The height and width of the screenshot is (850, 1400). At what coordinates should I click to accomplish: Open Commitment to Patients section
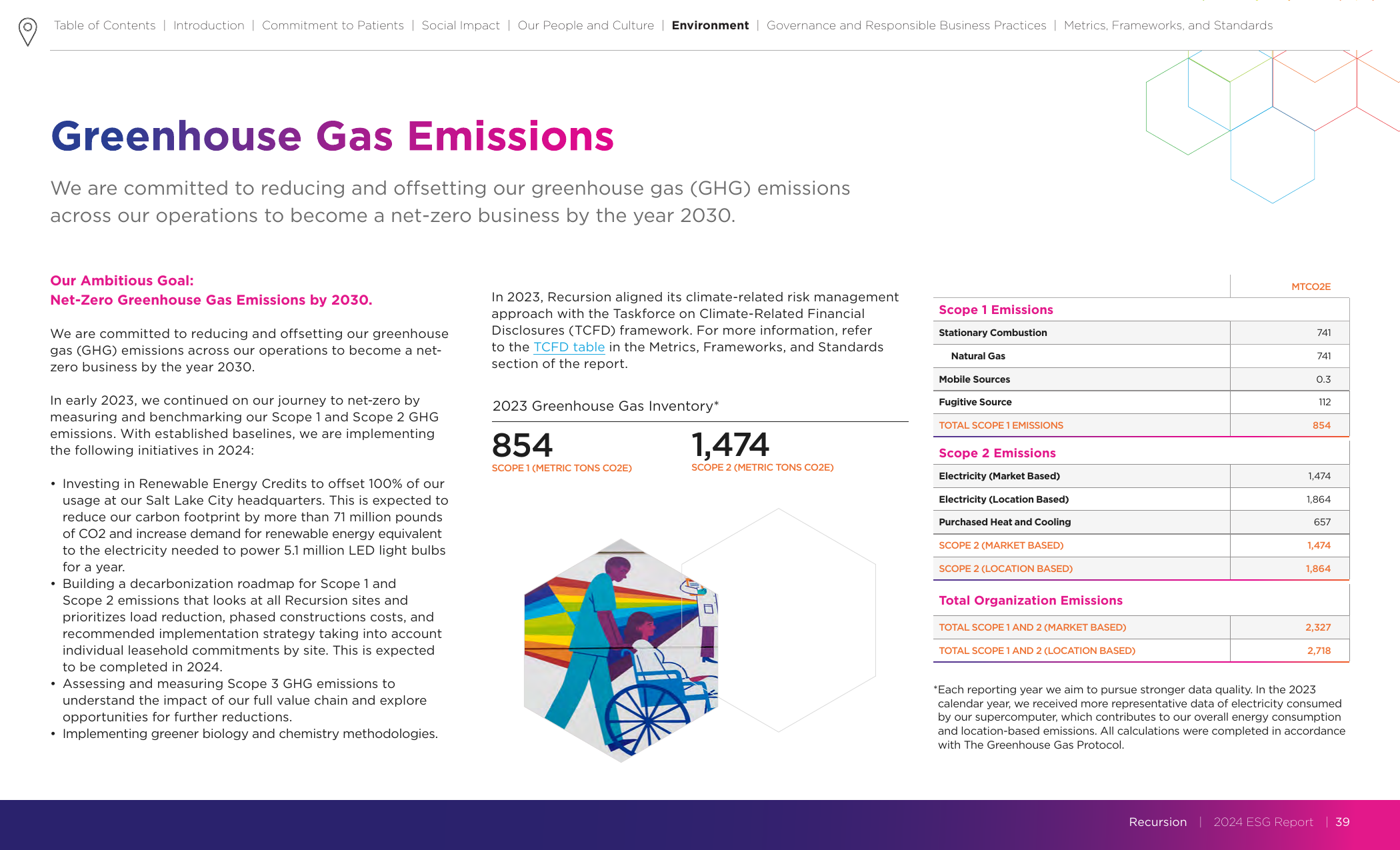[x=333, y=25]
